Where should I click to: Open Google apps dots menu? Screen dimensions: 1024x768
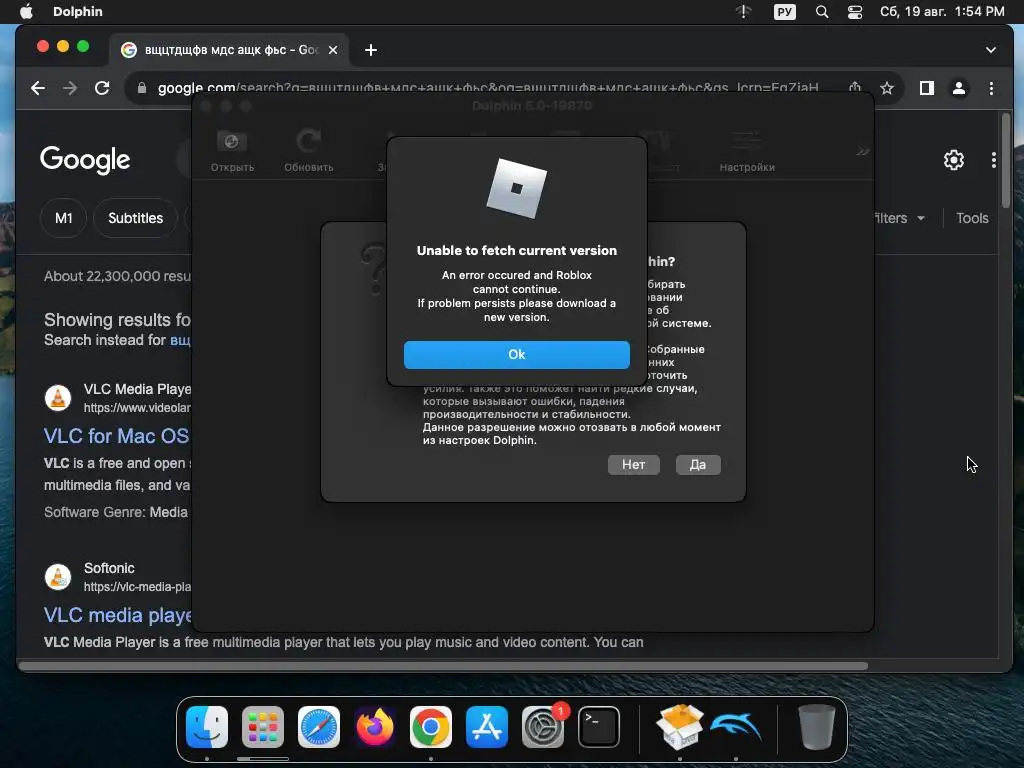click(993, 160)
